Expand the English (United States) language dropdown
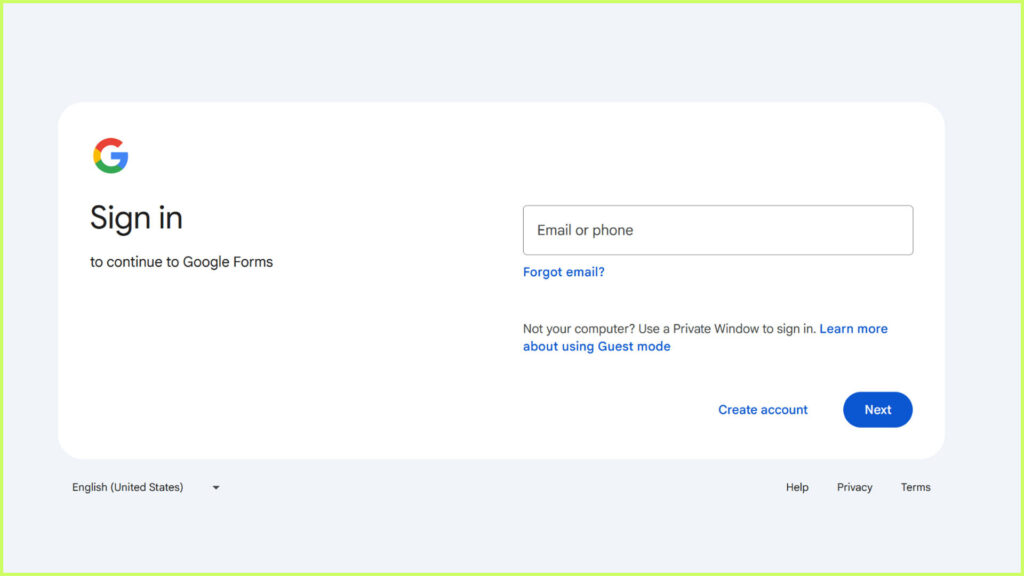 click(146, 487)
